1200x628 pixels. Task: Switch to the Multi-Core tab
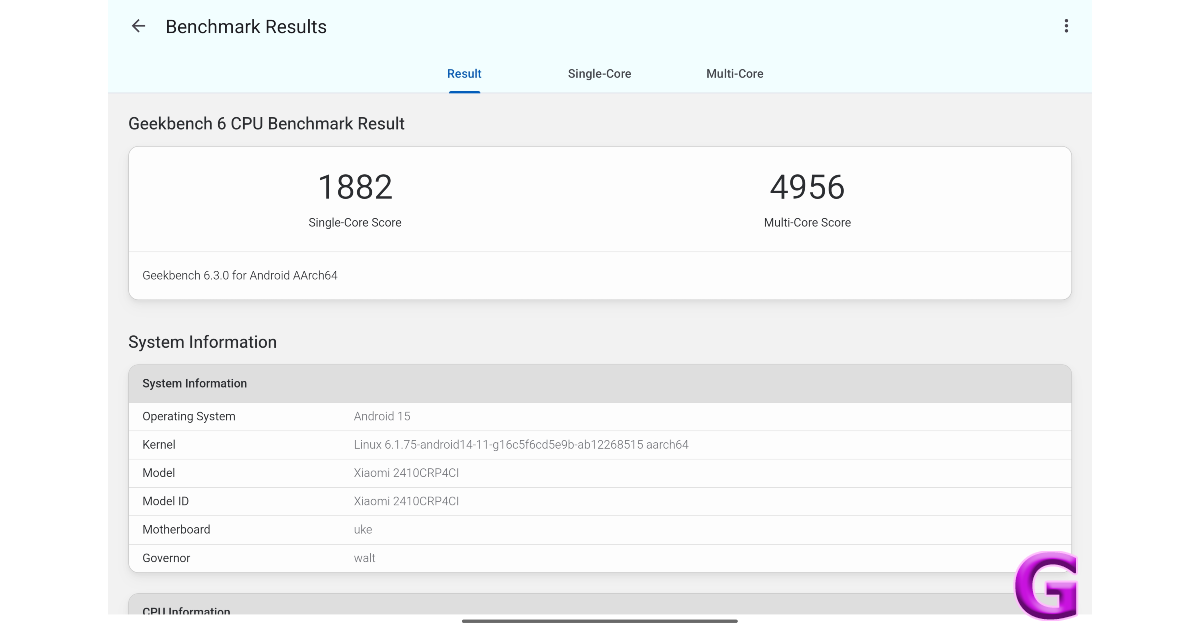[735, 73]
